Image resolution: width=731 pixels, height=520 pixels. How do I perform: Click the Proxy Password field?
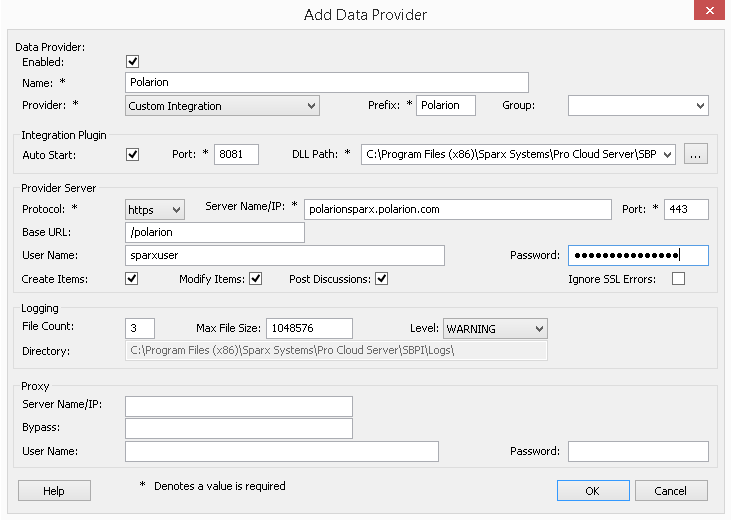coord(638,451)
